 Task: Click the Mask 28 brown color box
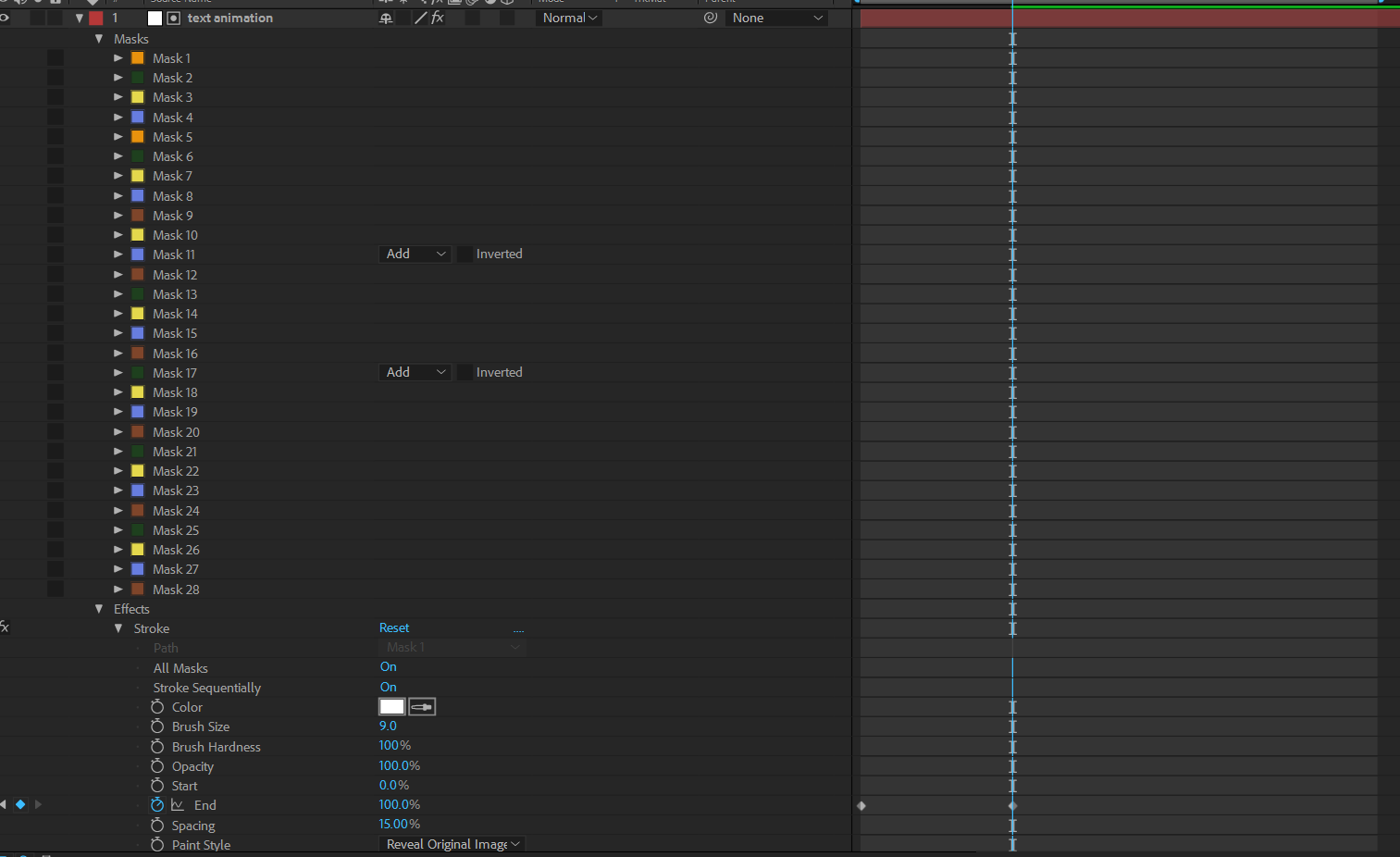click(138, 589)
